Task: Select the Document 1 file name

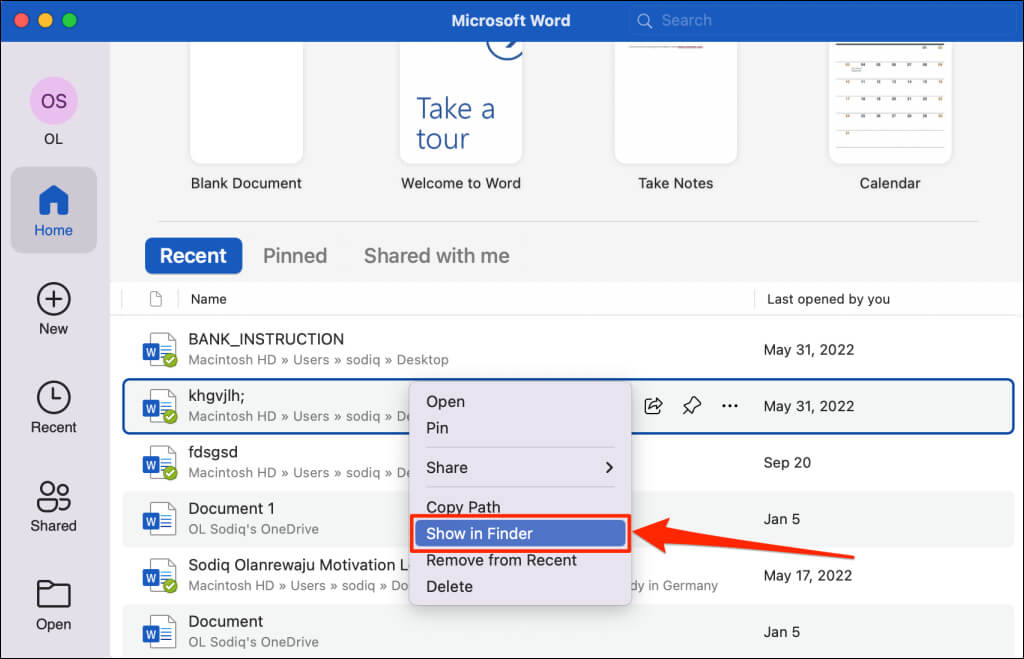Action: click(x=231, y=508)
